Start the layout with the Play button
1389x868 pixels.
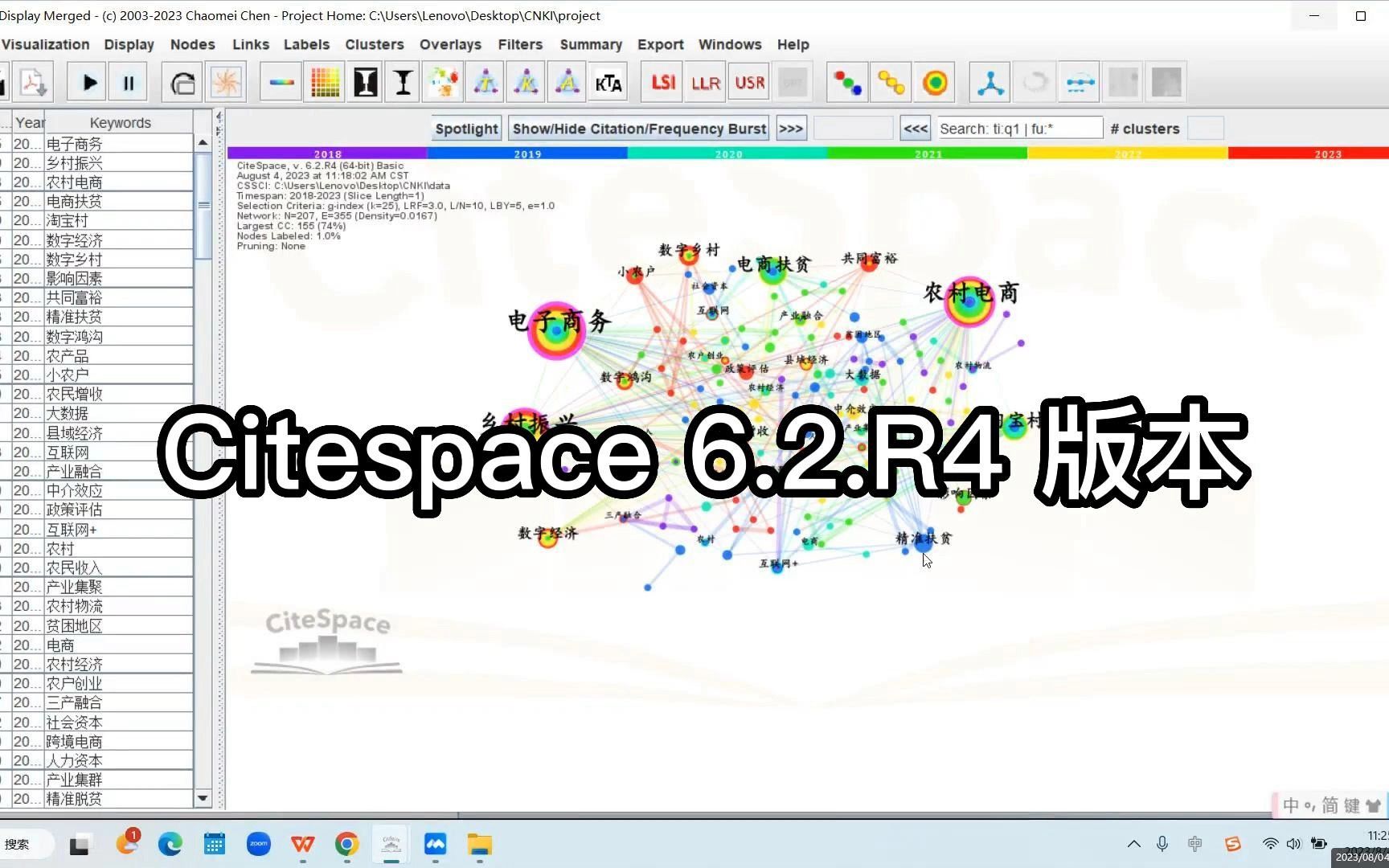[88, 82]
